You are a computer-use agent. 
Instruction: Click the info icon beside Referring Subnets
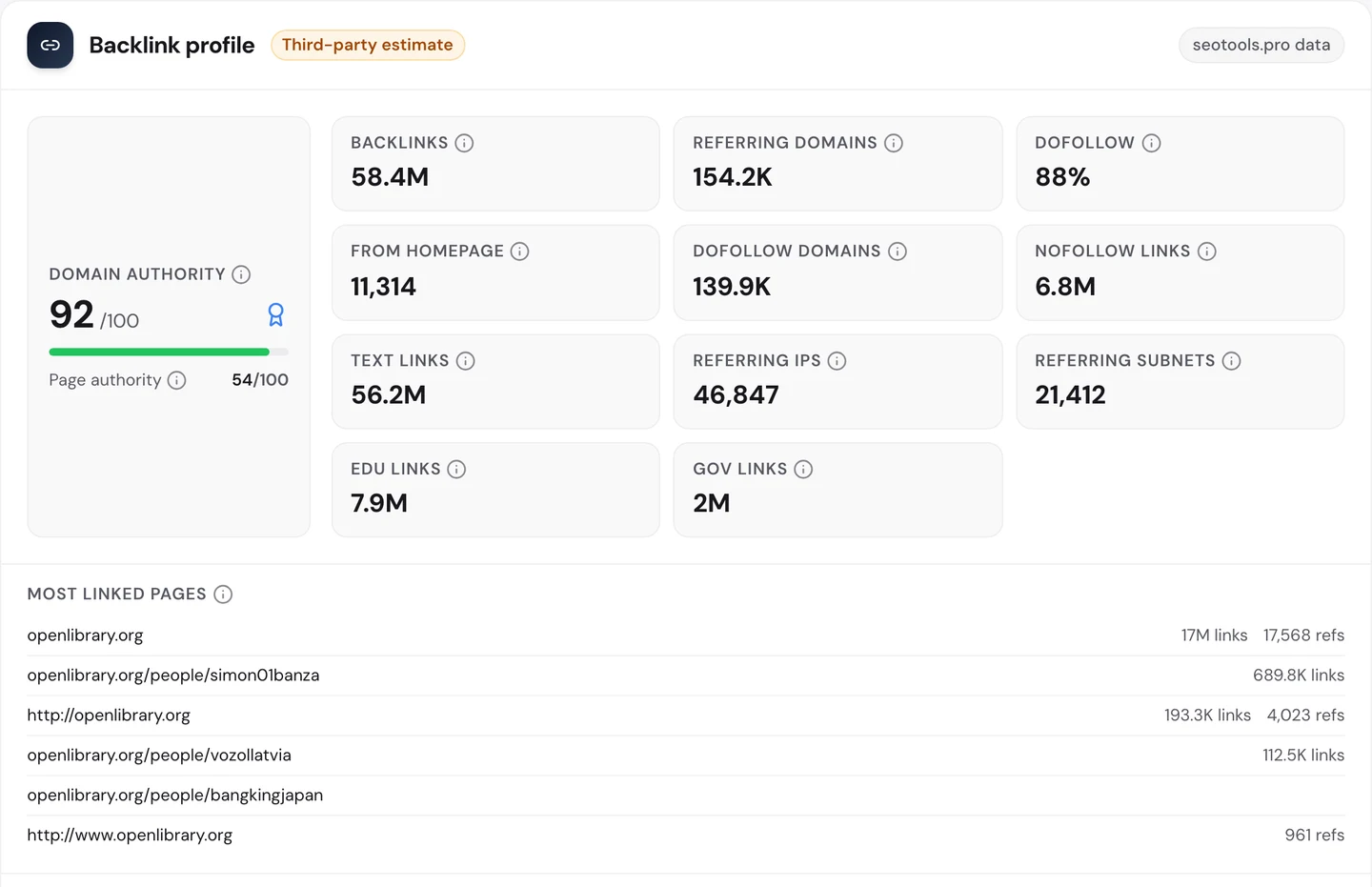1232,361
